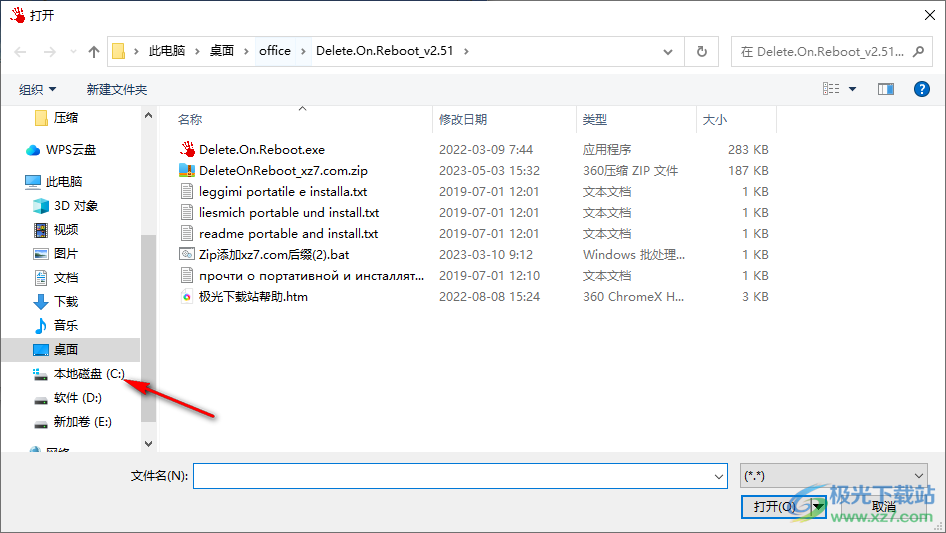Click the 3D 对象 cube icon
This screenshot has width=946, height=533.
pos(41,206)
